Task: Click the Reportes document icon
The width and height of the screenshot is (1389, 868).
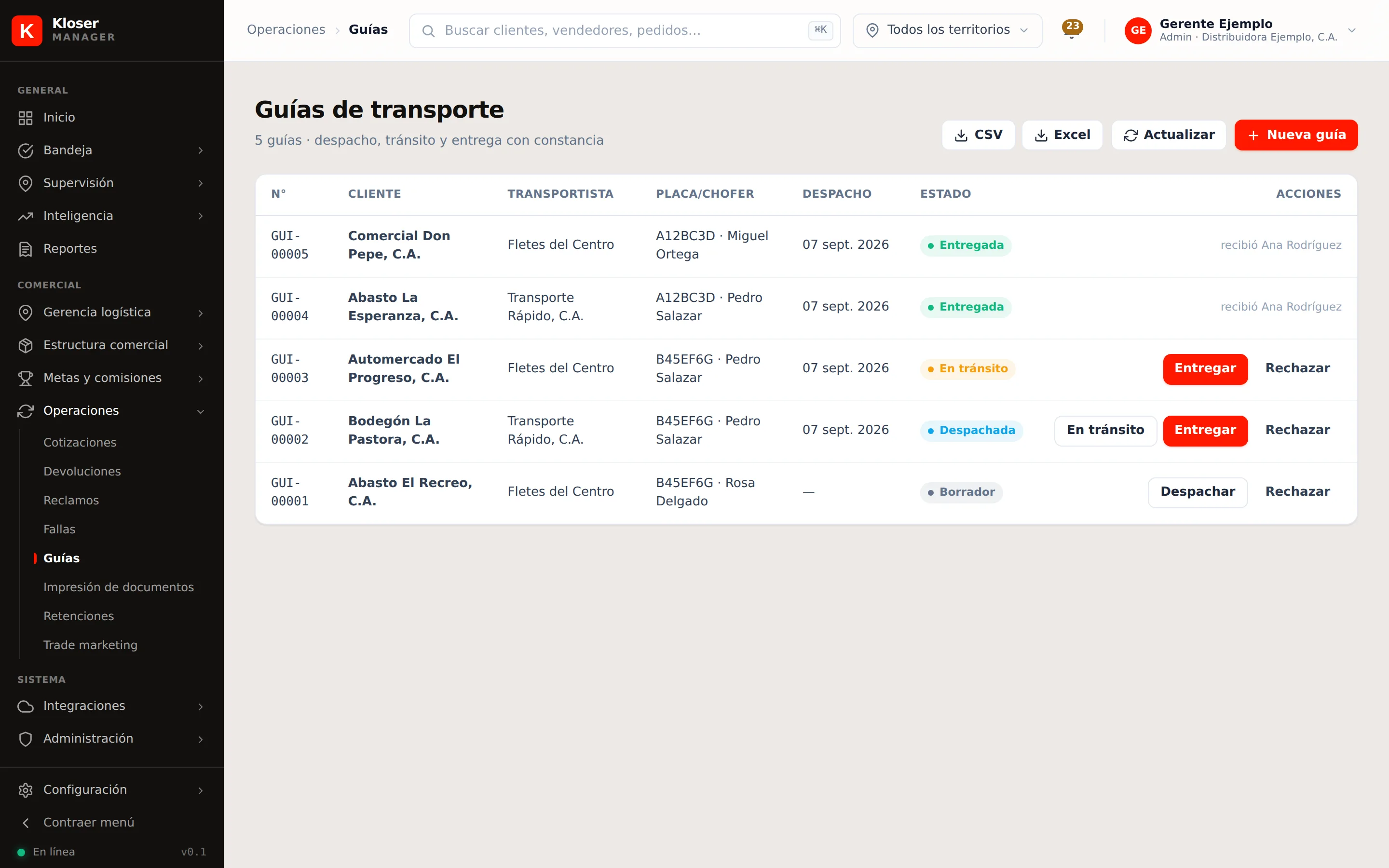Action: coord(25,248)
